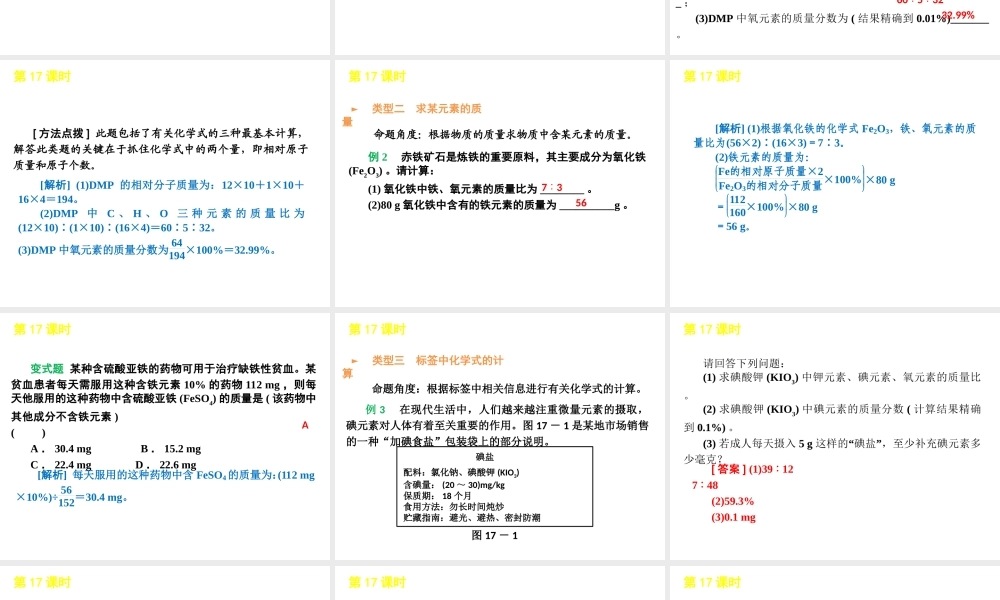Click '命题角度：根据物质的质量求物质中含某元素的质量'

pos(503,135)
